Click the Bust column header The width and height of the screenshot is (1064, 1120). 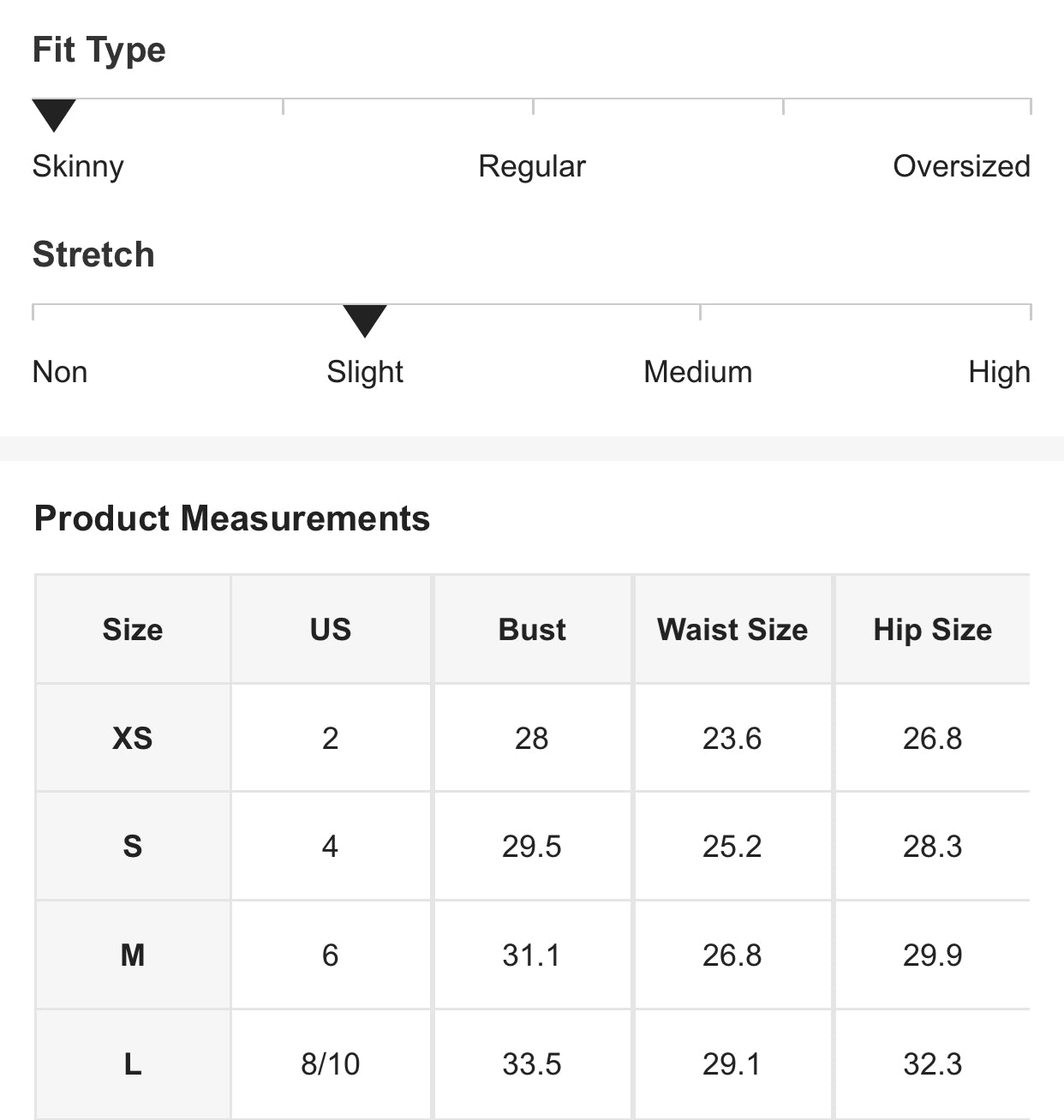tap(532, 630)
